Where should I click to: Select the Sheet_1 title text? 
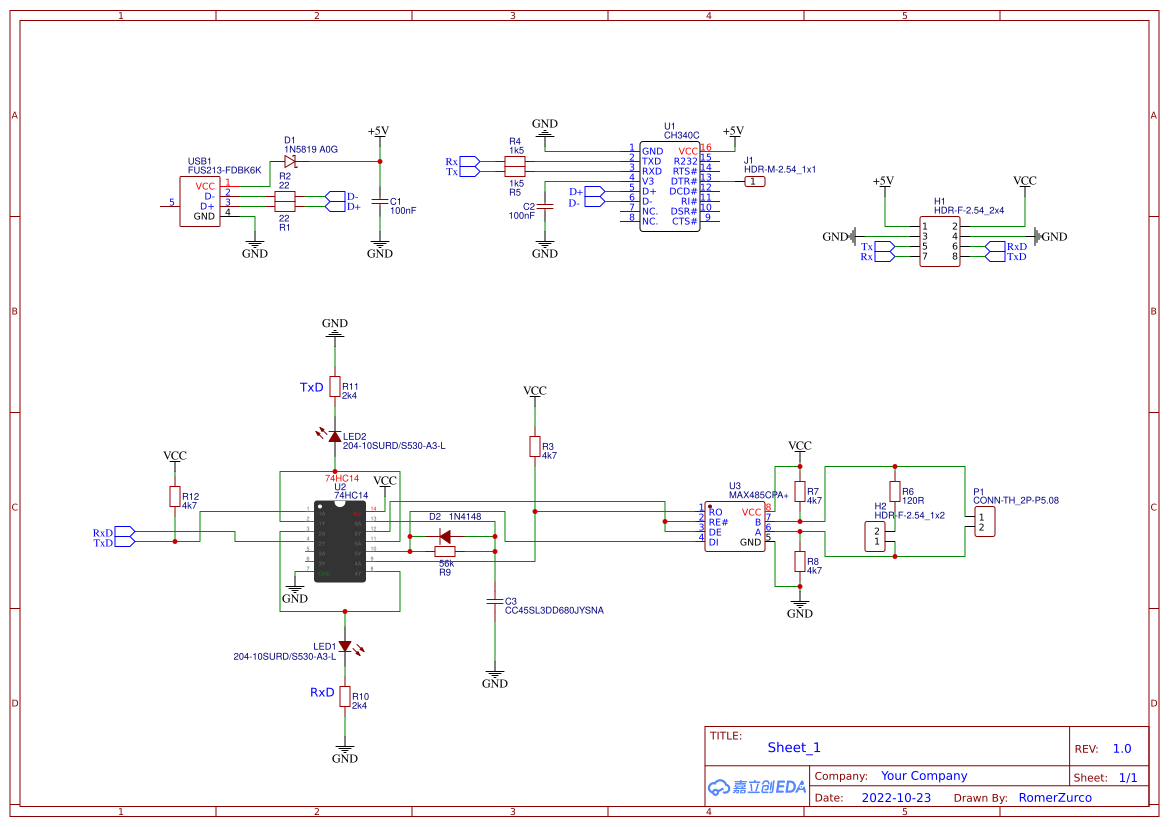coord(793,747)
